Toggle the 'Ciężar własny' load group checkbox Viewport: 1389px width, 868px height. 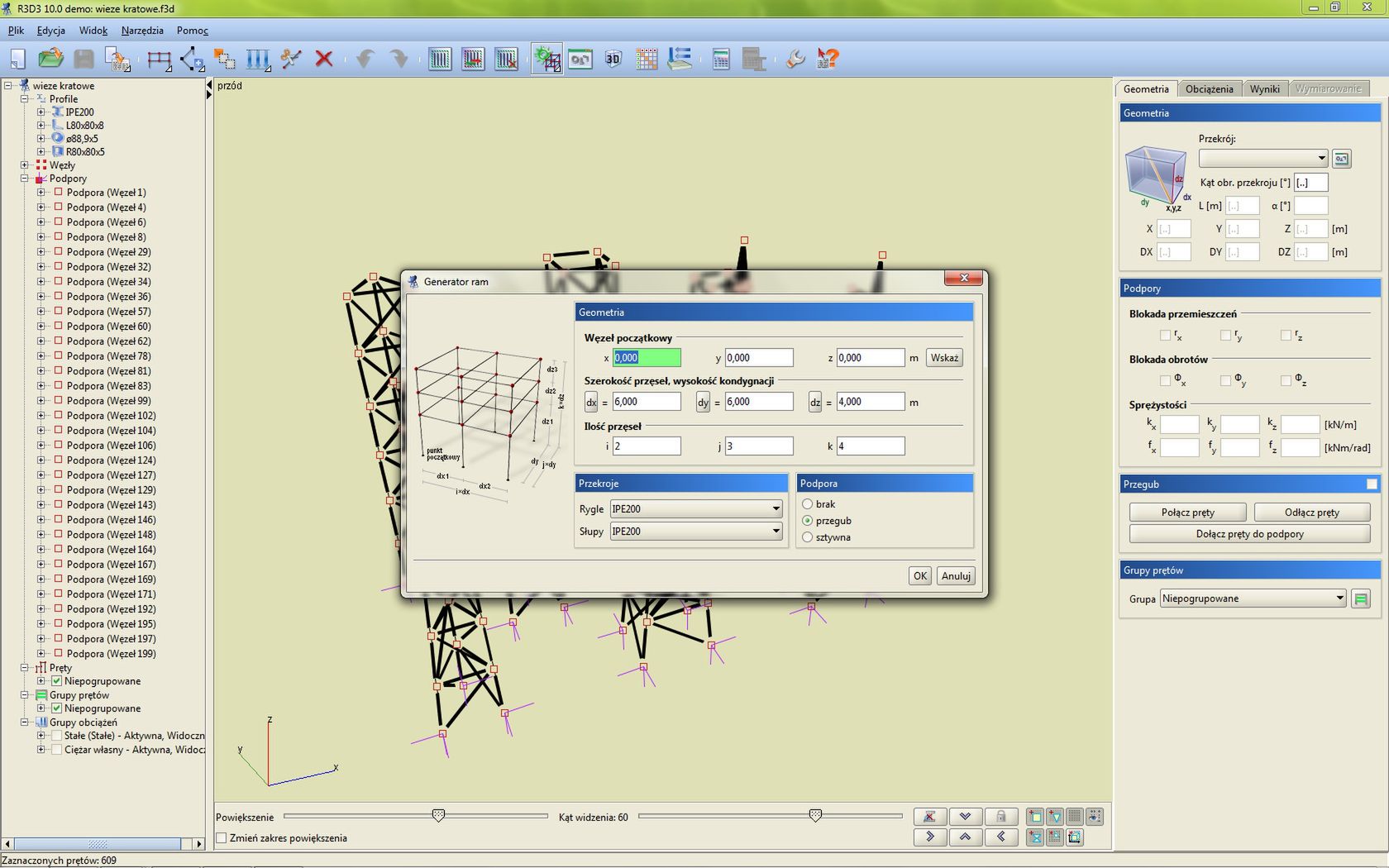56,750
